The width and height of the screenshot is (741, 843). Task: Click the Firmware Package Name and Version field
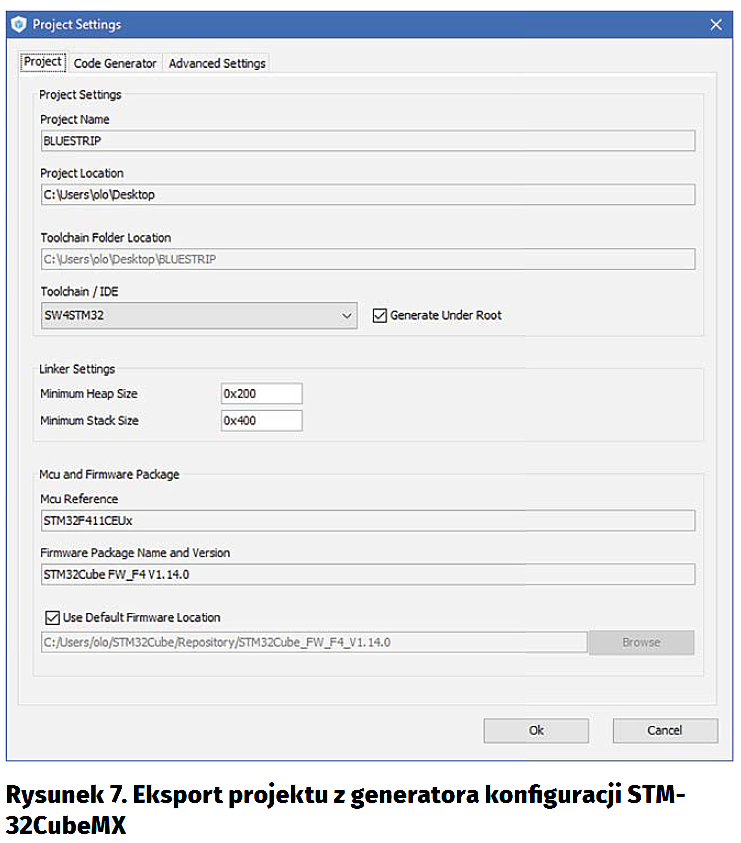(x=367, y=574)
